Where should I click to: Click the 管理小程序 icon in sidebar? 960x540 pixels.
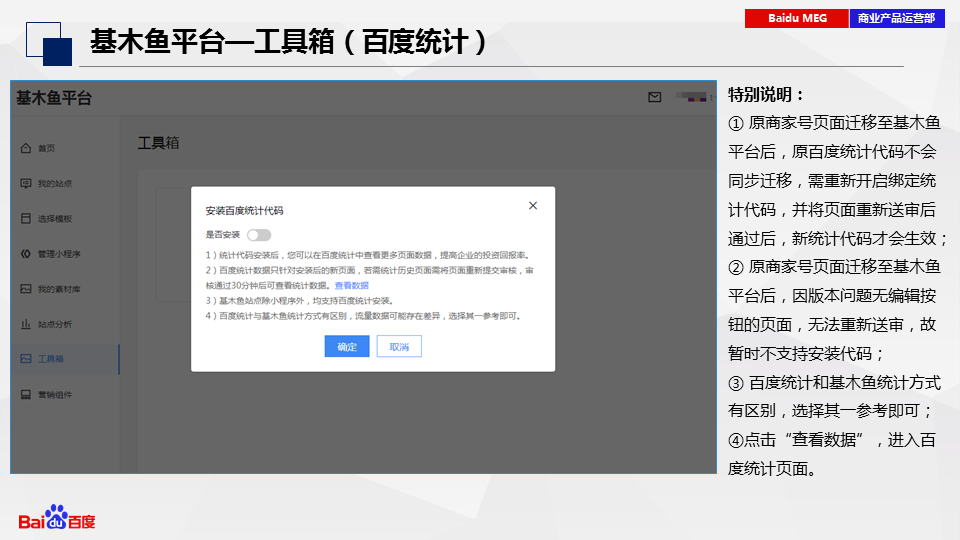pos(26,253)
